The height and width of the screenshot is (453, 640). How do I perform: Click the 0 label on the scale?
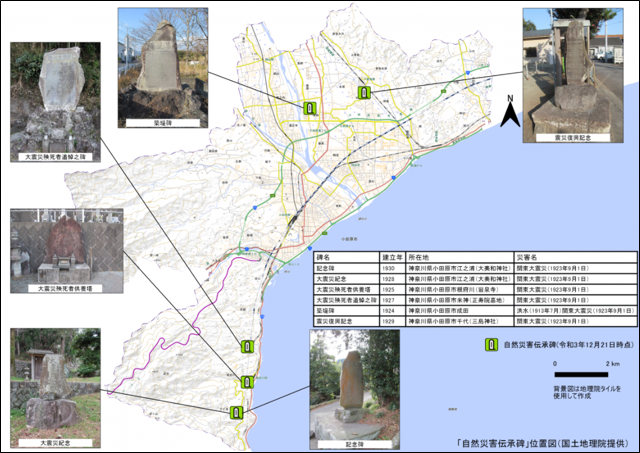point(555,364)
